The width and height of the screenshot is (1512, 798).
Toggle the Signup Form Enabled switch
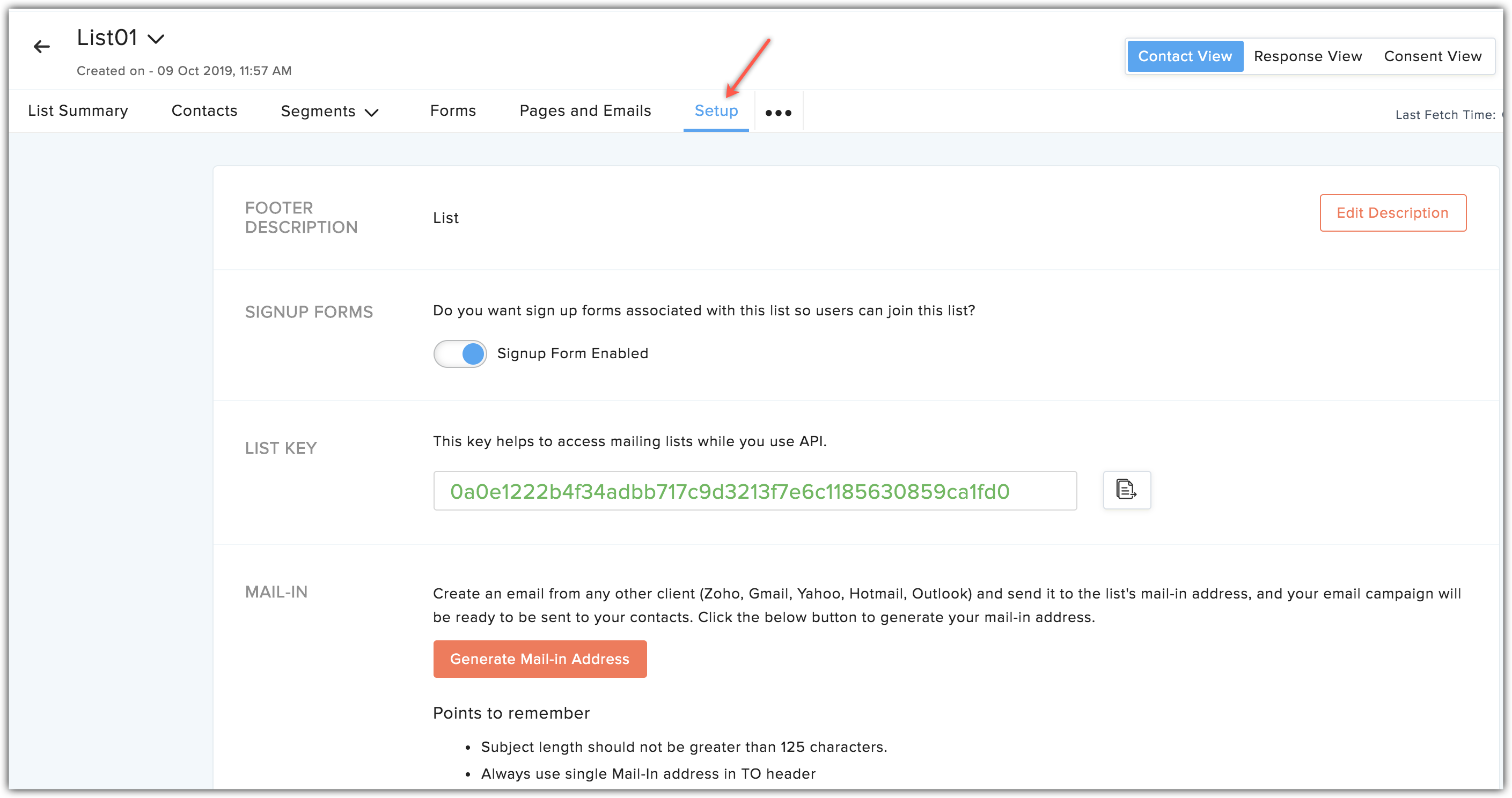(x=461, y=353)
